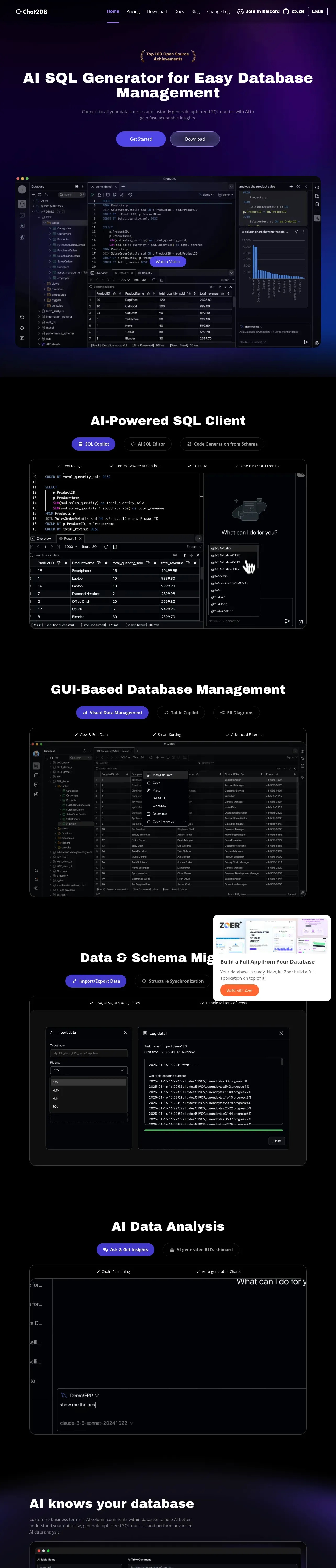Click the refresh icon in SQL Client results
Viewport: 336px width, 1568px height.
point(106,547)
